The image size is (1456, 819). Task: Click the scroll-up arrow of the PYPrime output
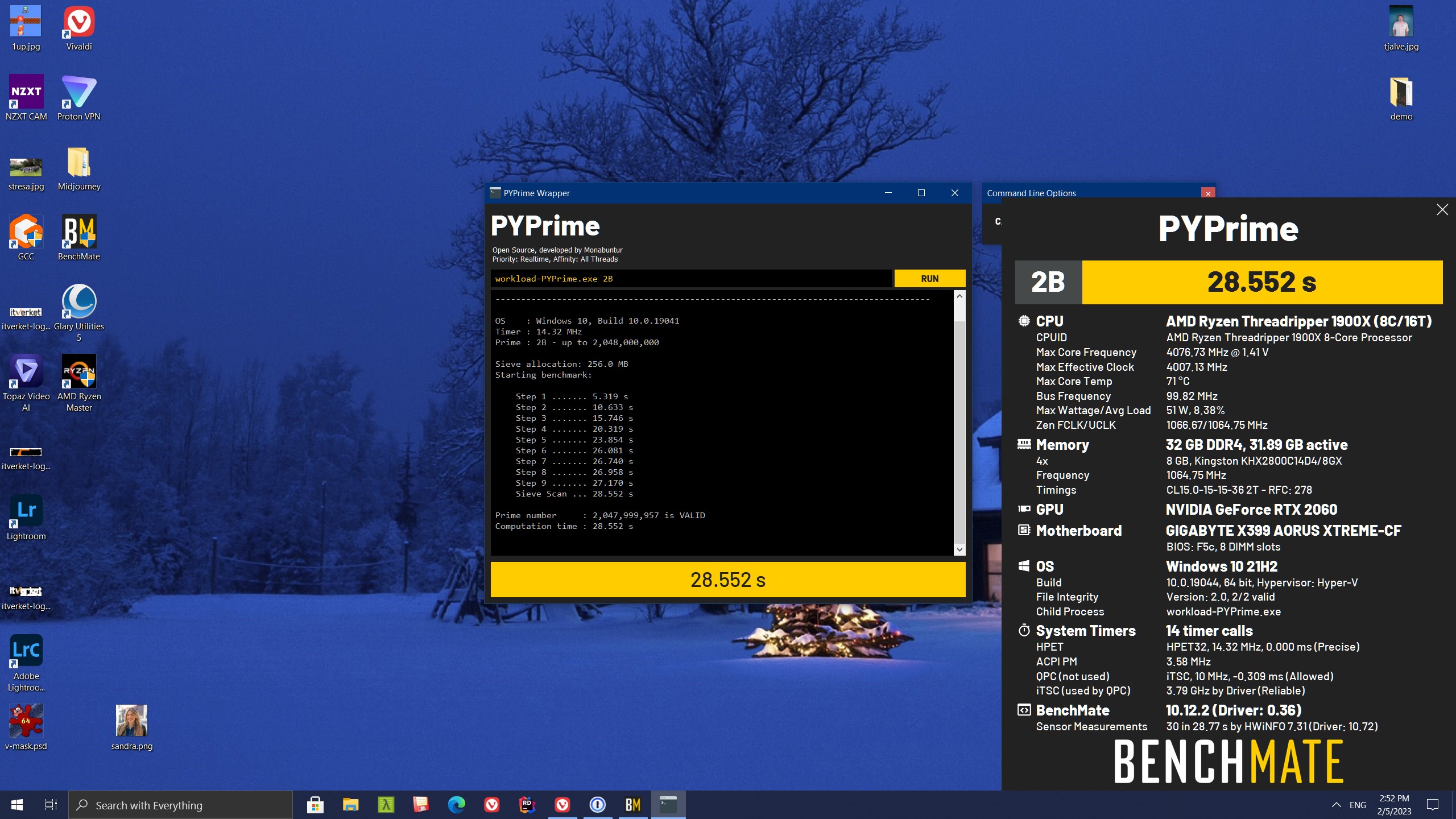(959, 296)
